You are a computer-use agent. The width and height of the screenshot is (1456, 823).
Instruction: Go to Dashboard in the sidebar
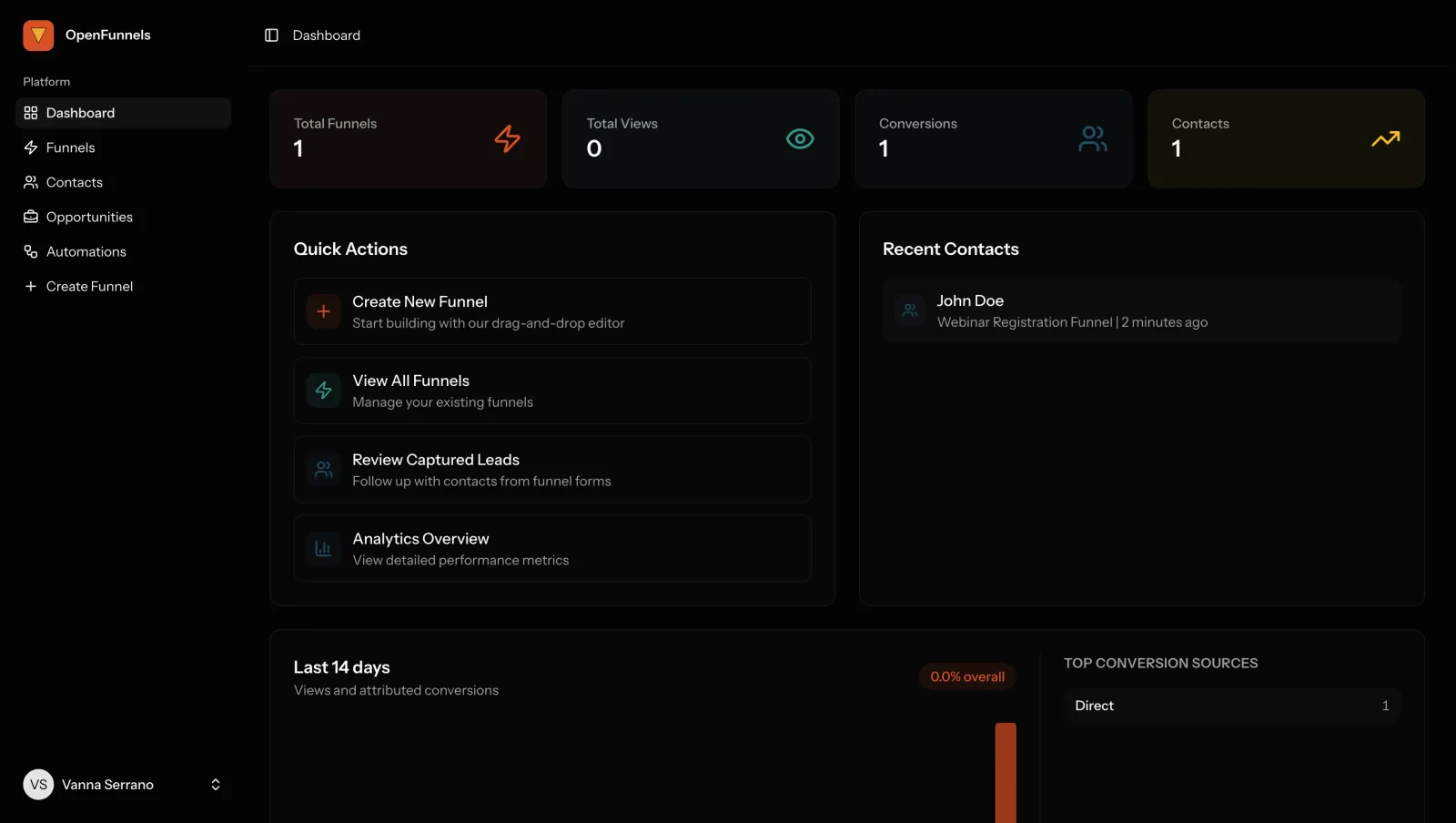coord(124,113)
